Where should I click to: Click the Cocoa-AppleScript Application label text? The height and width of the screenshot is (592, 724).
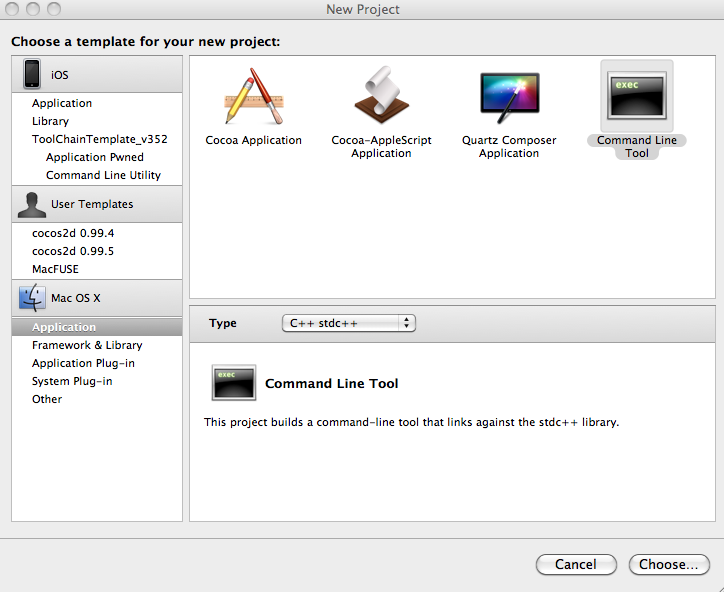click(381, 146)
